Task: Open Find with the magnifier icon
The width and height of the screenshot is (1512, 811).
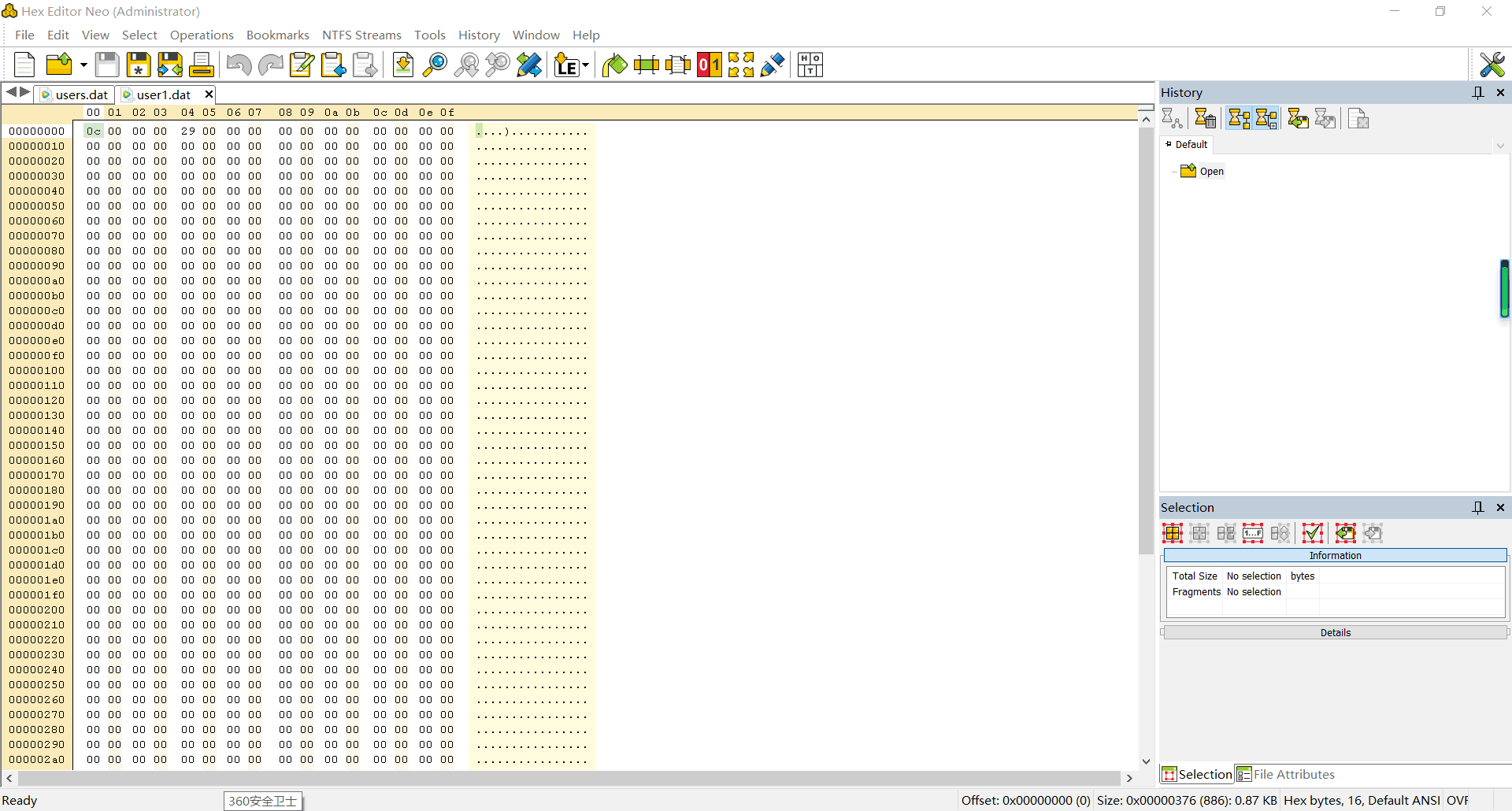Action: [435, 65]
